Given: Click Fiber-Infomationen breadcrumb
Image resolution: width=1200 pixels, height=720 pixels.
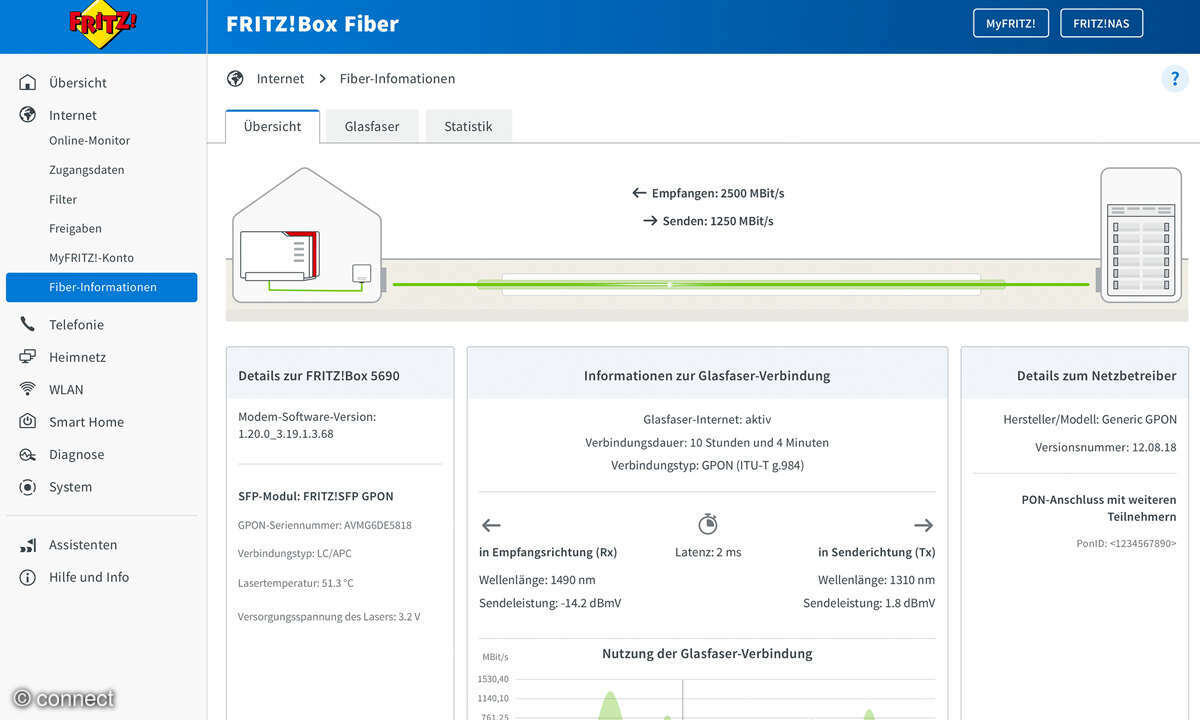Looking at the screenshot, I should (397, 78).
